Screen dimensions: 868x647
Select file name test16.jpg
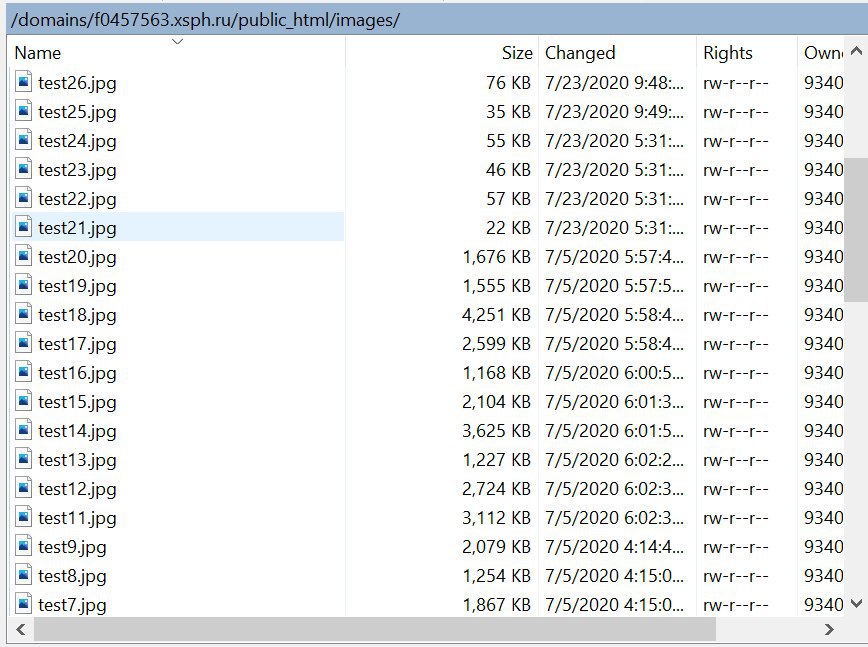point(78,372)
